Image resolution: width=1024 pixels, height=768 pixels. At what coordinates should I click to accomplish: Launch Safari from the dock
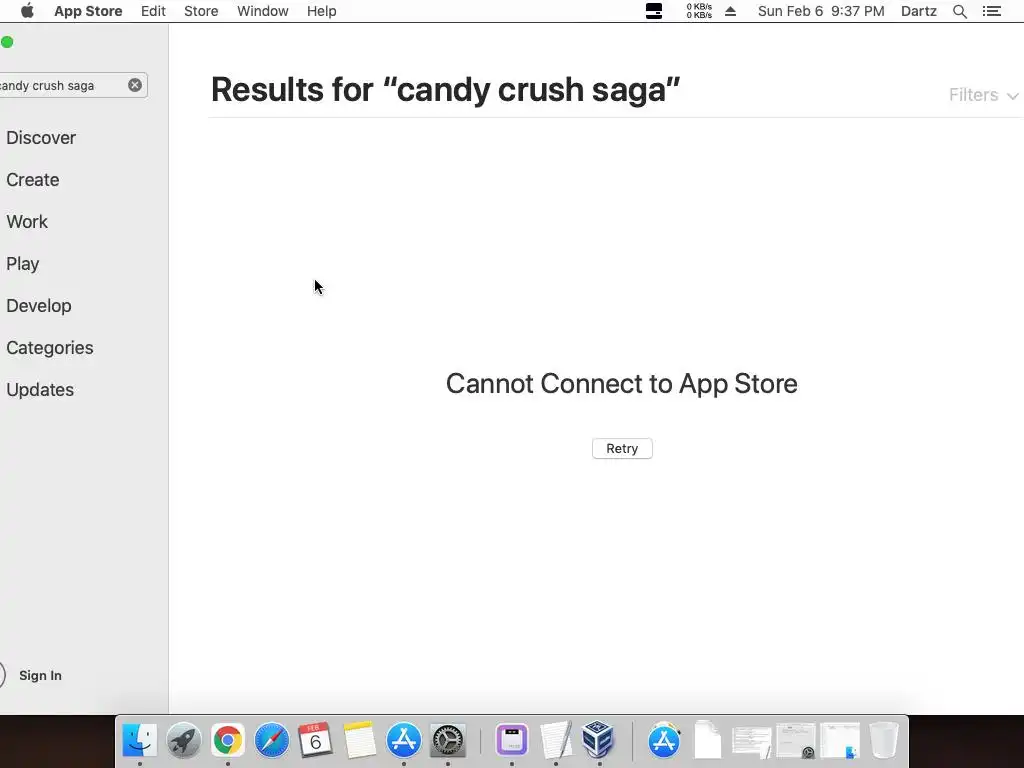coord(272,740)
